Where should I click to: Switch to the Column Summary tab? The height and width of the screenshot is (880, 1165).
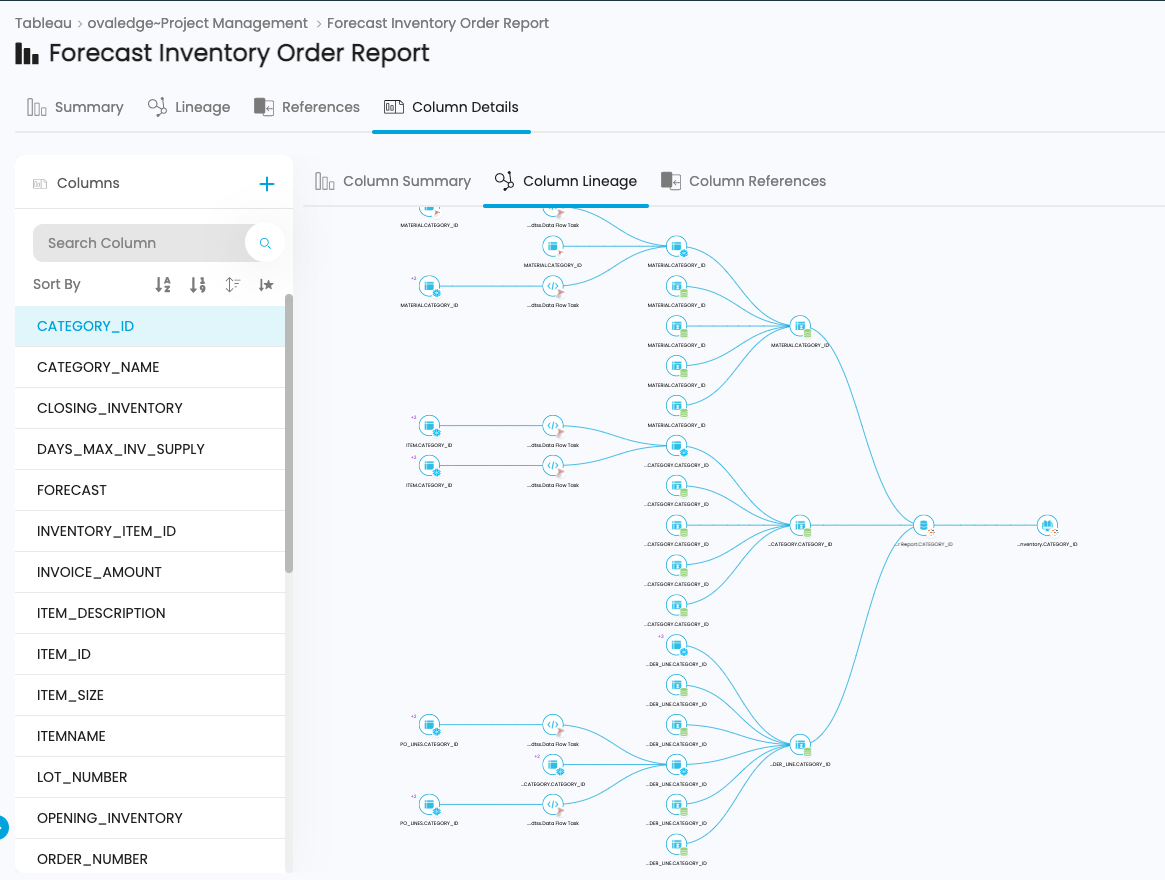tap(393, 181)
